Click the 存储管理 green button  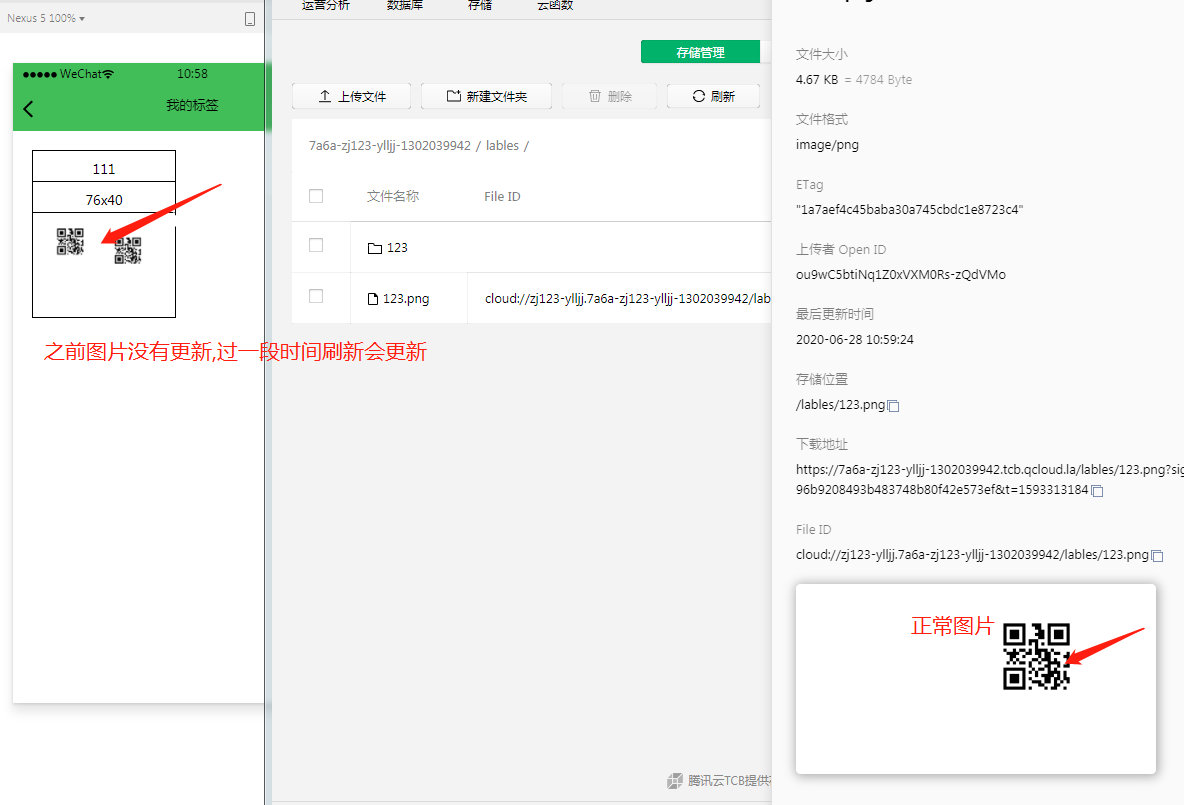700,52
